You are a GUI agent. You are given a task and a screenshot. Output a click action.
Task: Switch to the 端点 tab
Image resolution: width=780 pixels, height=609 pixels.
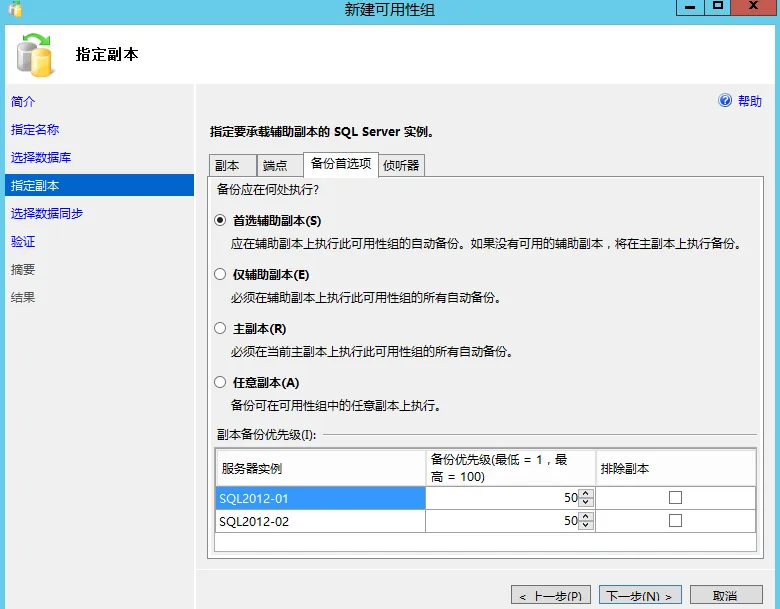[x=280, y=166]
